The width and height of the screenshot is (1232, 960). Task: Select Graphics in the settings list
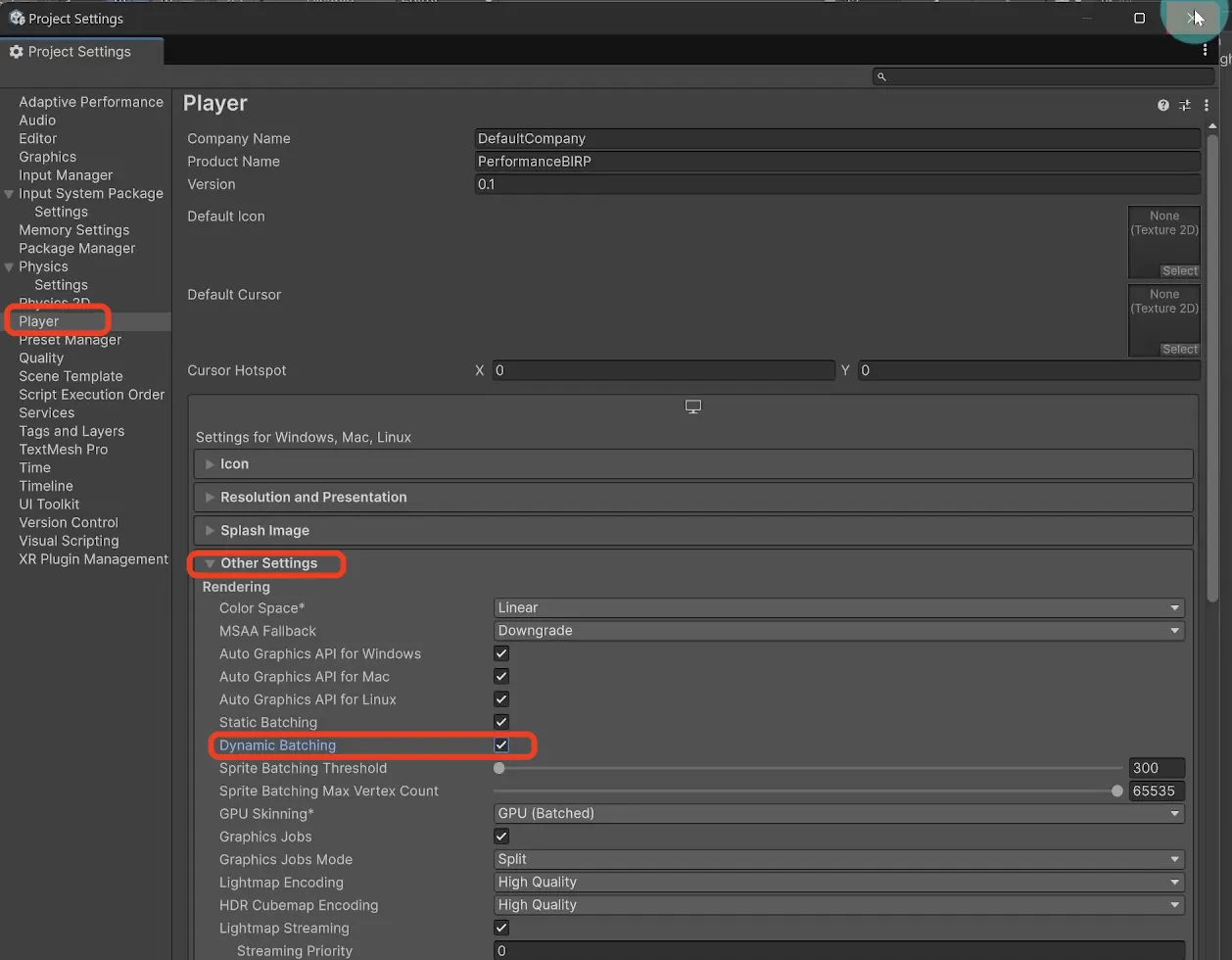click(x=47, y=157)
